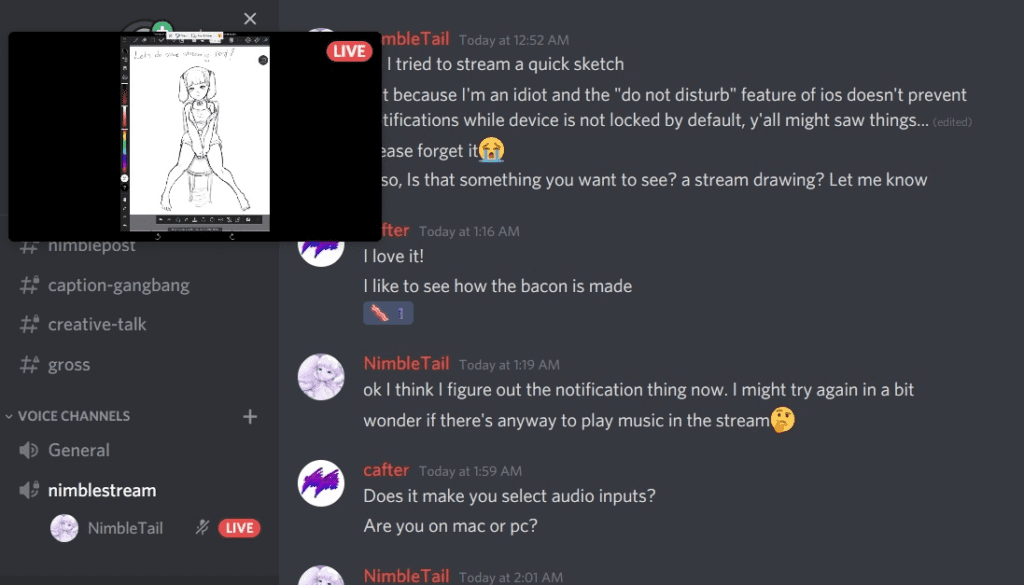Click NimbleTail username at 1:19 AM message

pyautogui.click(x=406, y=363)
